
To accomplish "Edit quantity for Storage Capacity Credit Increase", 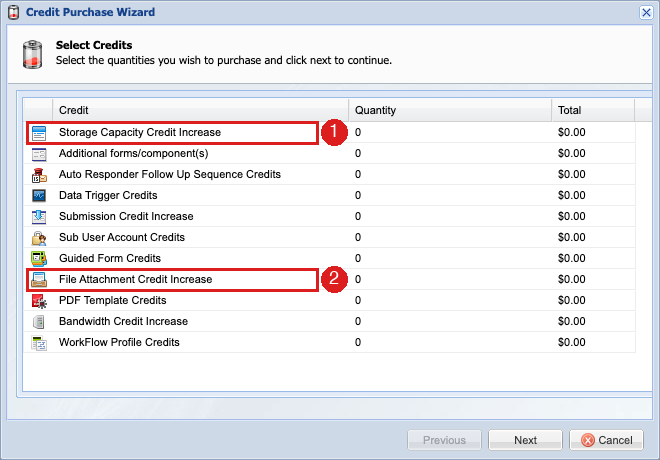I will click(x=450, y=133).
